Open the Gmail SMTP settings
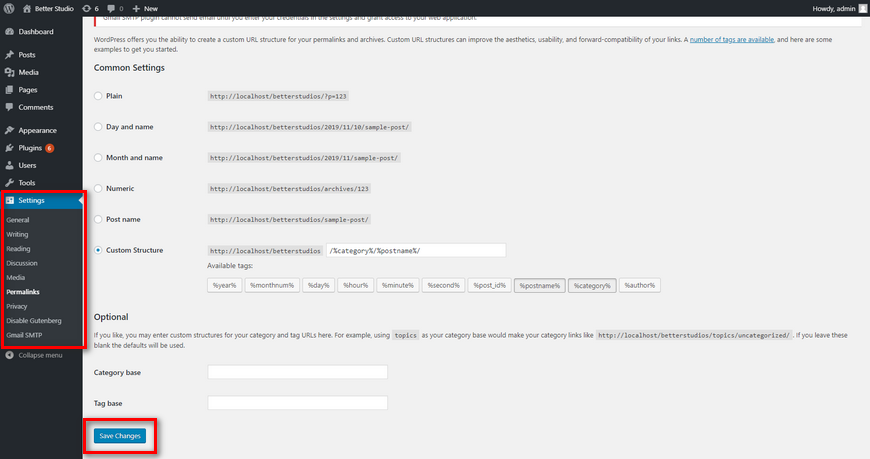870x459 pixels. [24, 335]
